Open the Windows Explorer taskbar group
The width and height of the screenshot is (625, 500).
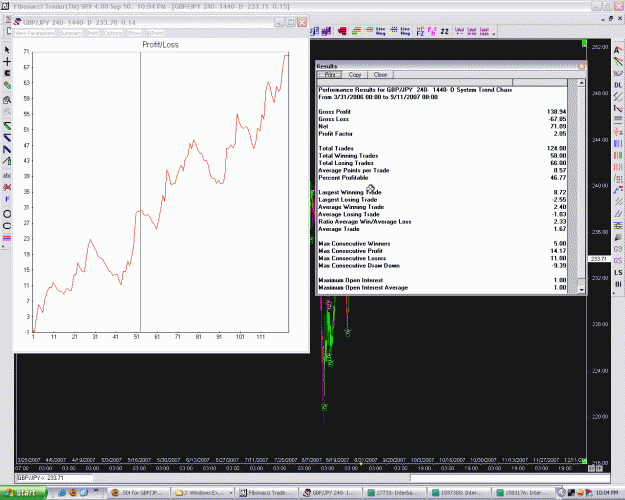pyautogui.click(x=203, y=493)
